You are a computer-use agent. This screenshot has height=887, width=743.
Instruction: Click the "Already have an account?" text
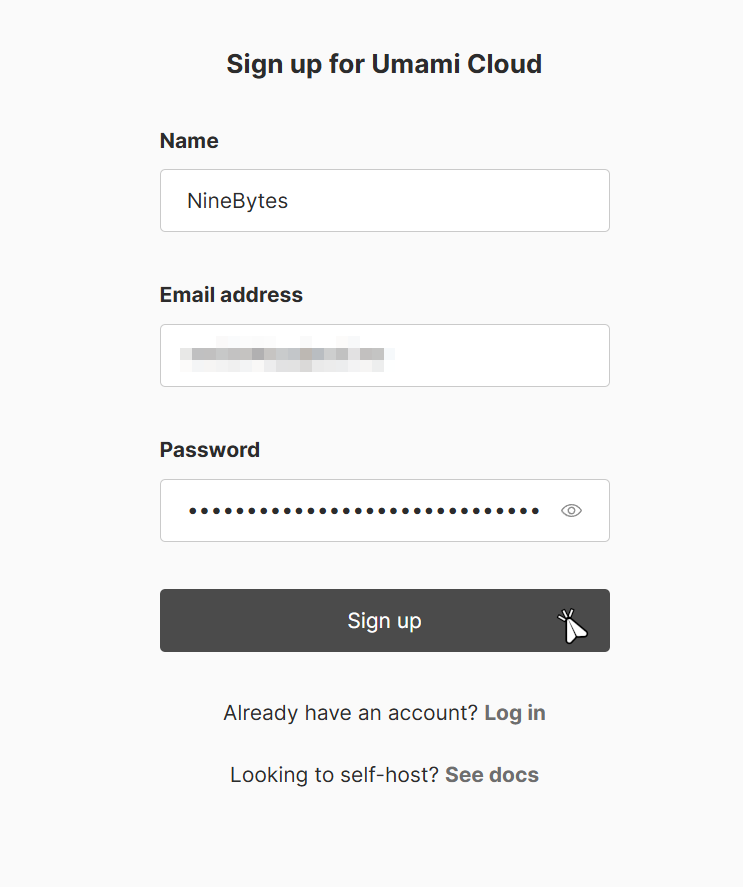pyautogui.click(x=351, y=713)
